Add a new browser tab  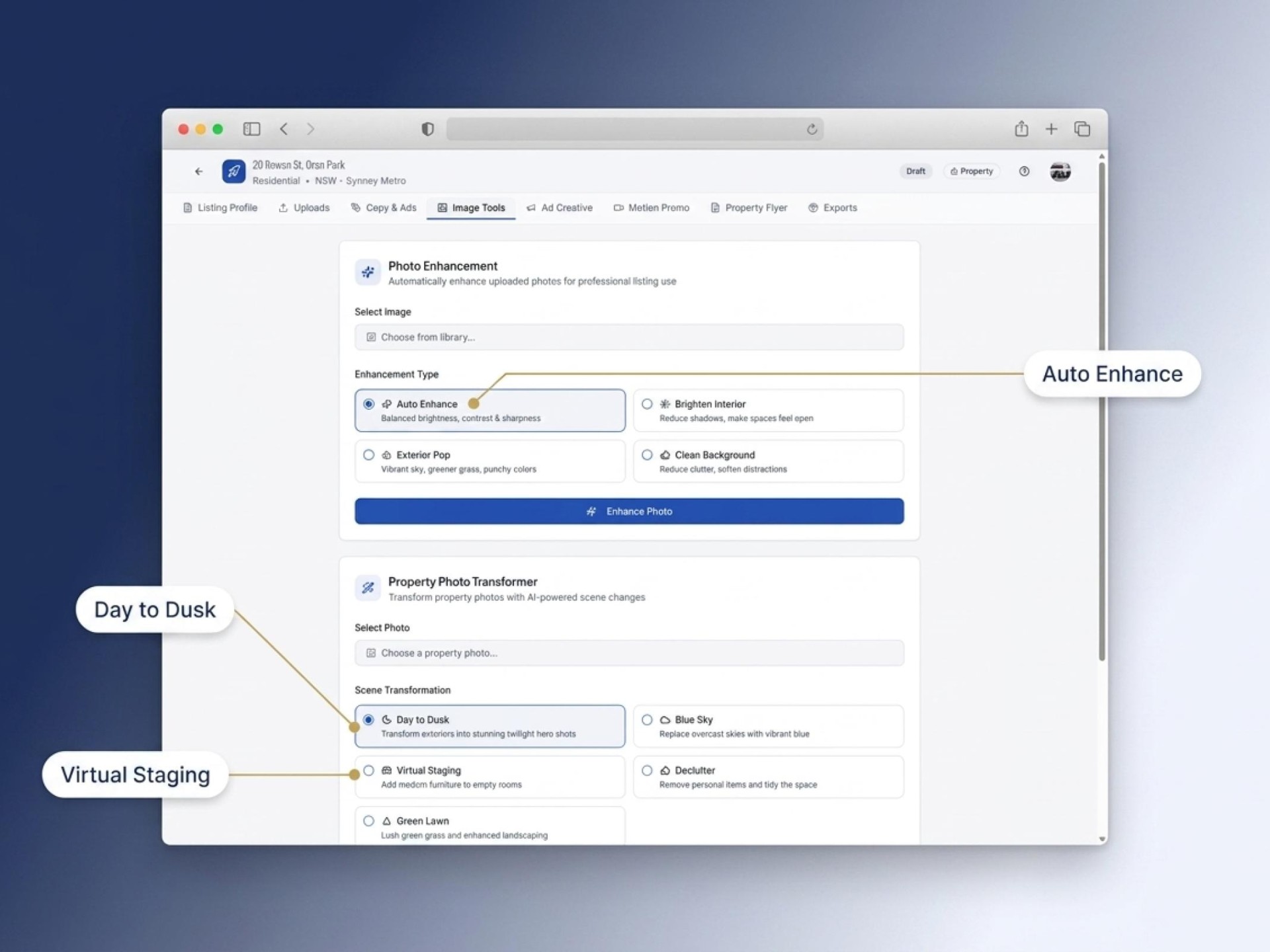pyautogui.click(x=1051, y=129)
